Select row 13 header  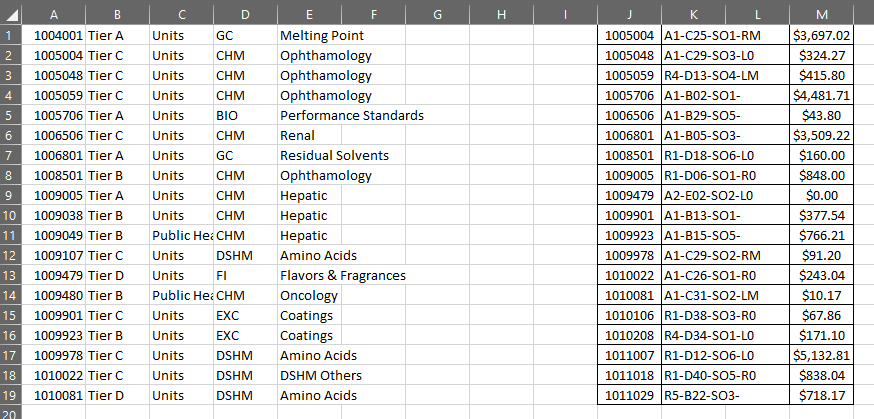pyautogui.click(x=11, y=275)
